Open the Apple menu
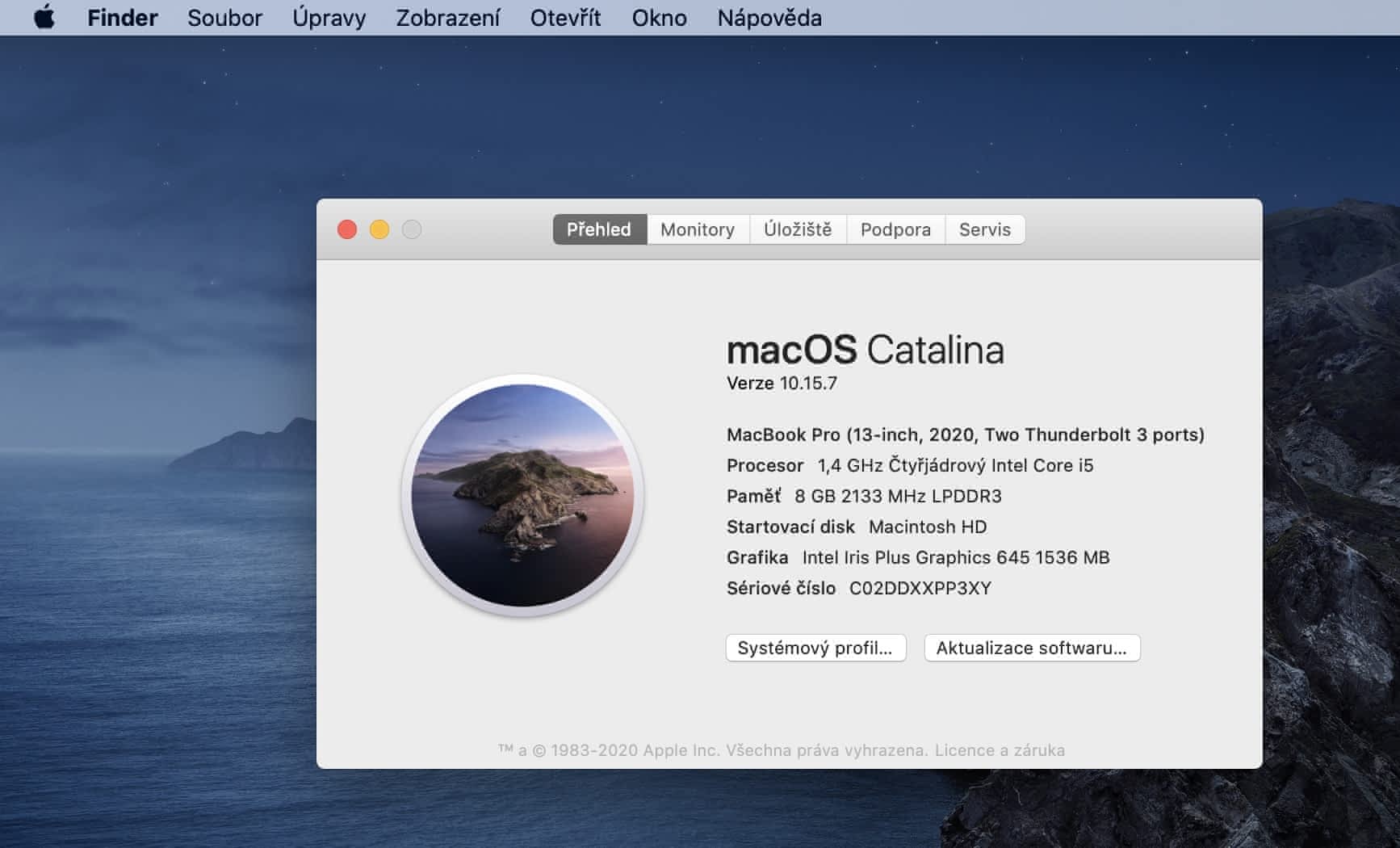The height and width of the screenshot is (848, 1400). click(x=44, y=17)
